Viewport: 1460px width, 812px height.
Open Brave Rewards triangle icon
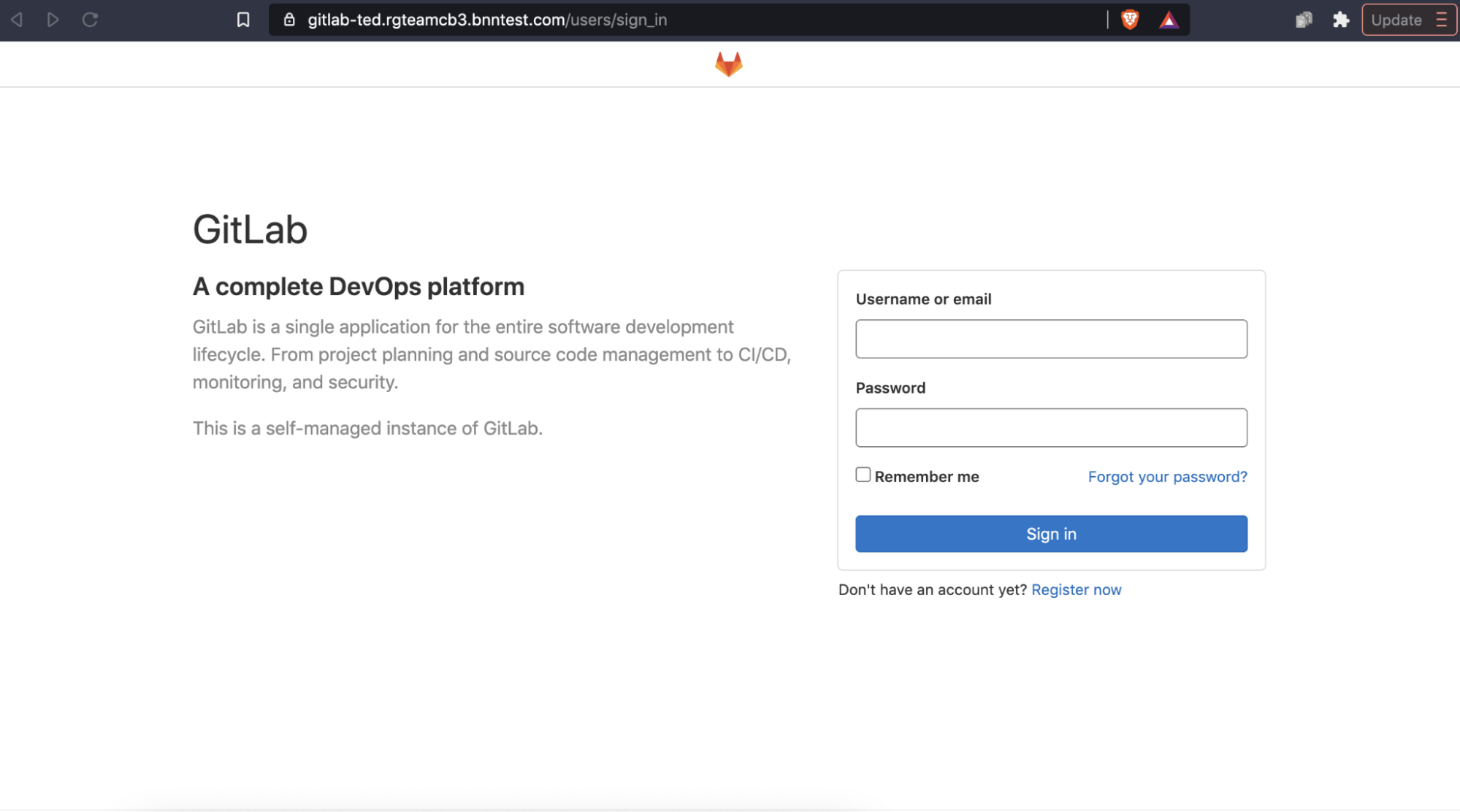(1169, 20)
